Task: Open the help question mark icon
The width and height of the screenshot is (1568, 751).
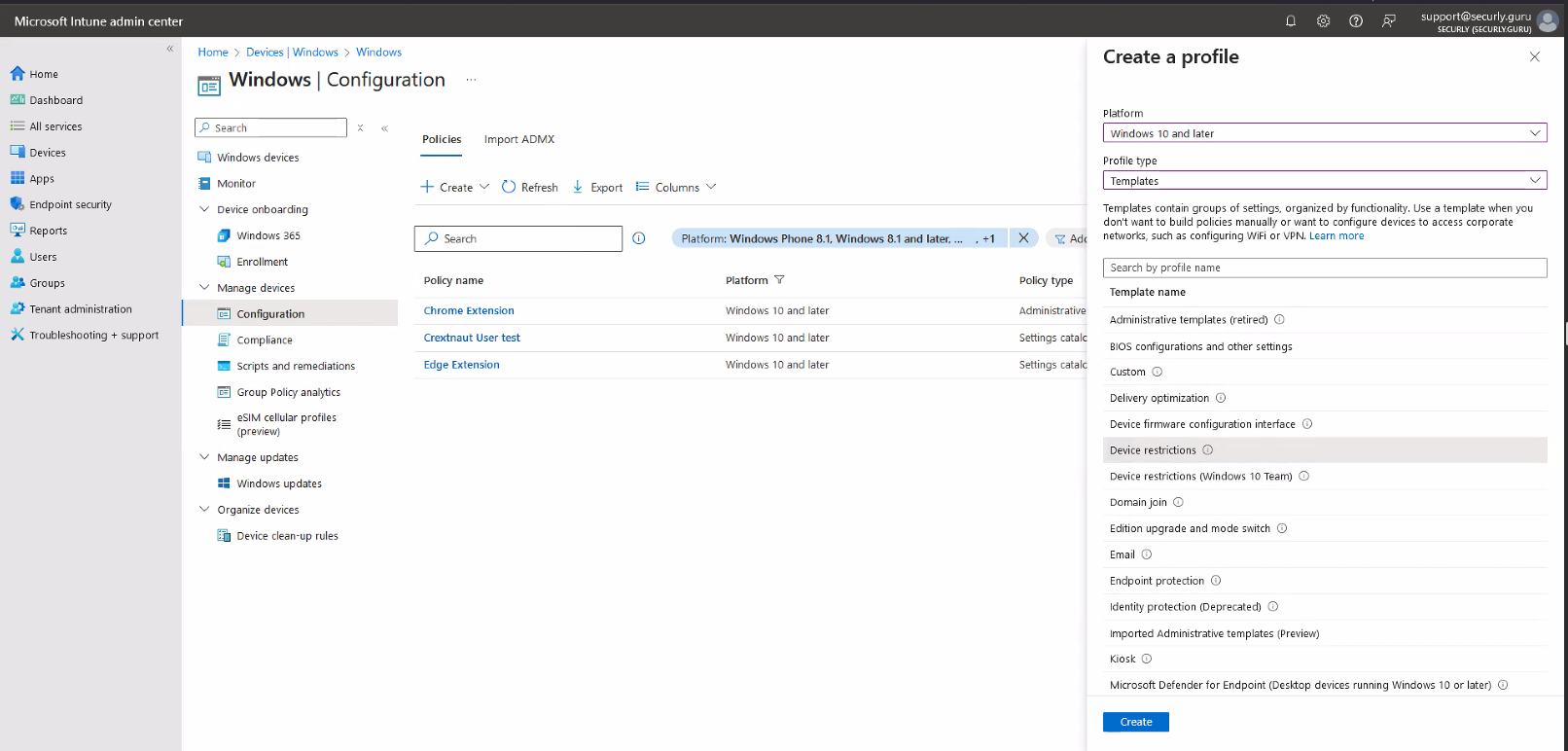Action: [1356, 20]
